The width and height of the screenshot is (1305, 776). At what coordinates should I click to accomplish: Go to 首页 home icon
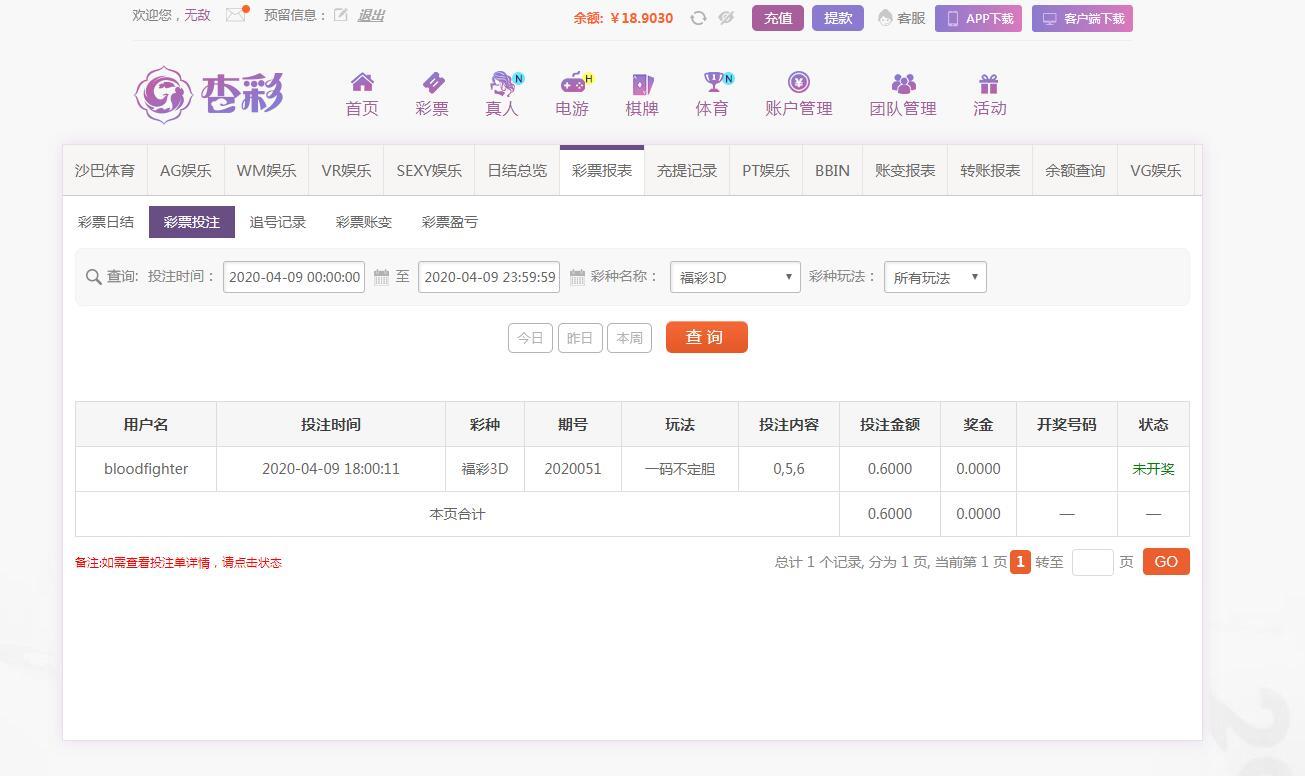(x=362, y=95)
